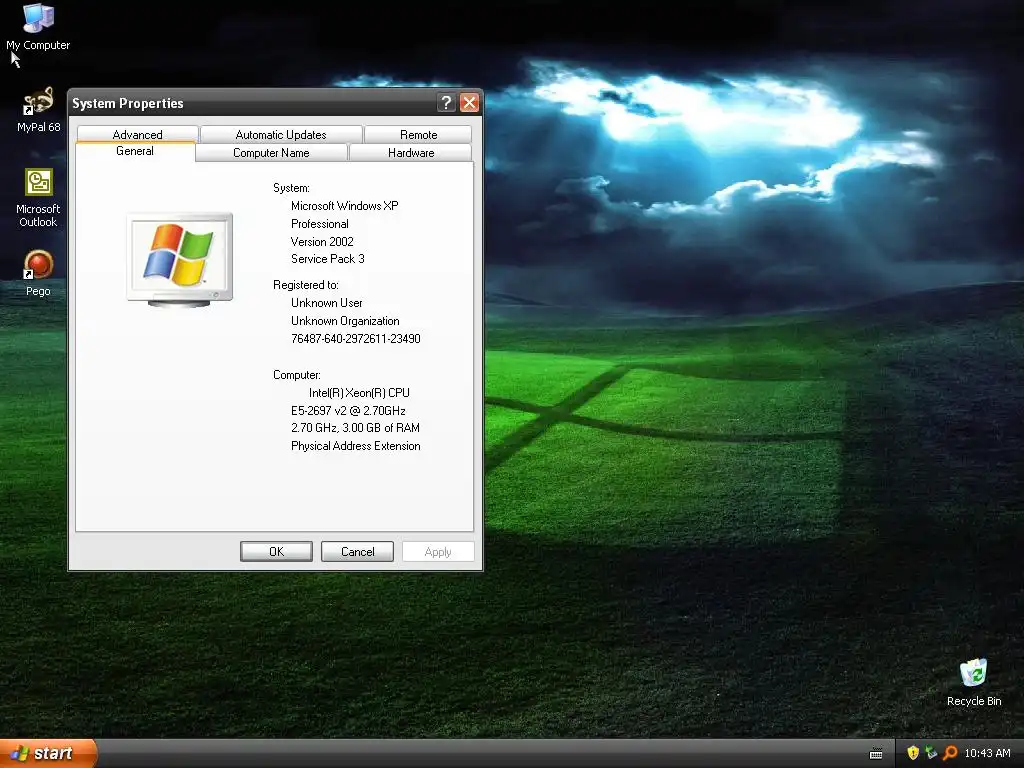This screenshot has width=1024, height=768.
Task: Open the Start menu
Action: tap(48, 753)
